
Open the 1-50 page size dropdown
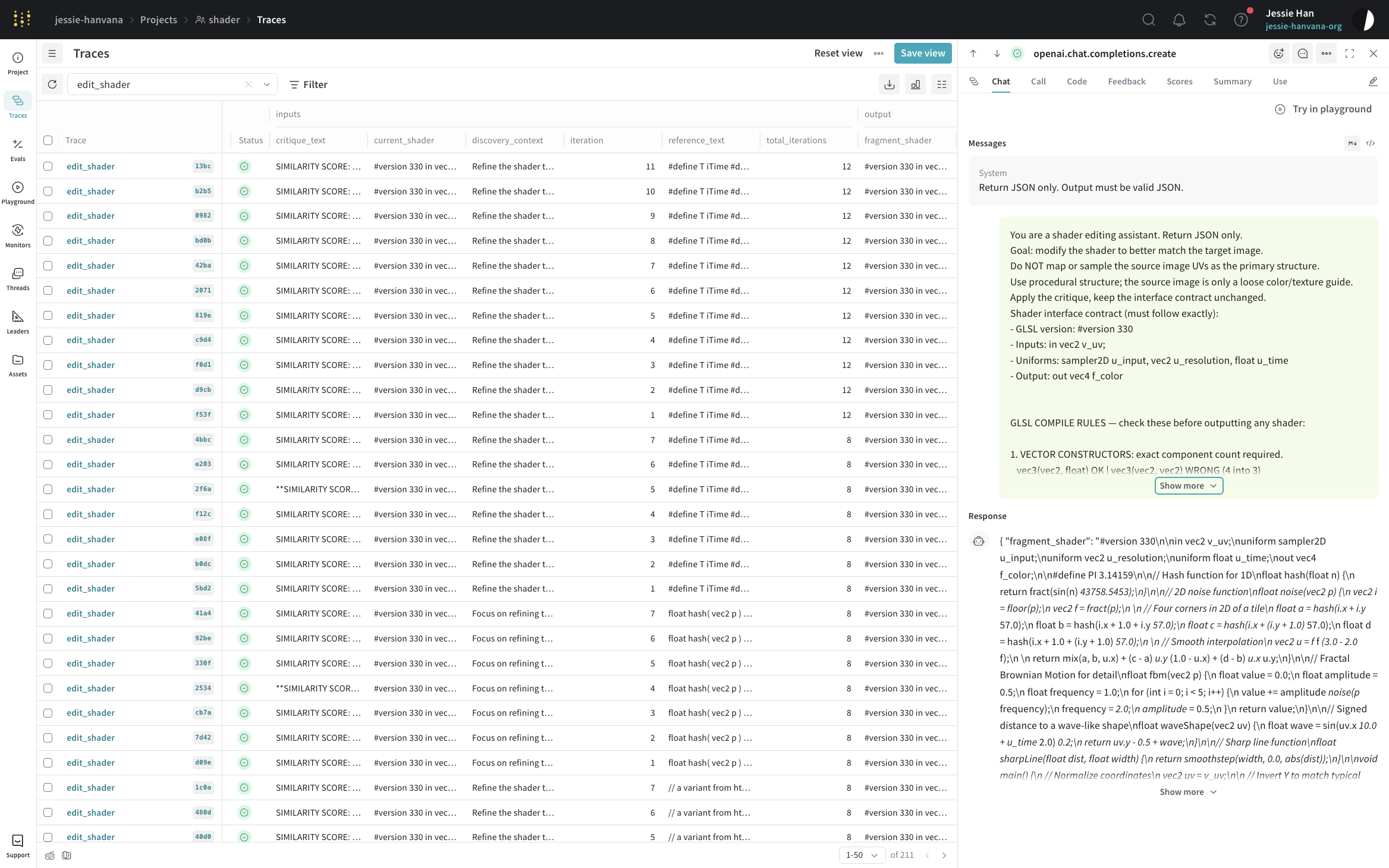click(862, 855)
